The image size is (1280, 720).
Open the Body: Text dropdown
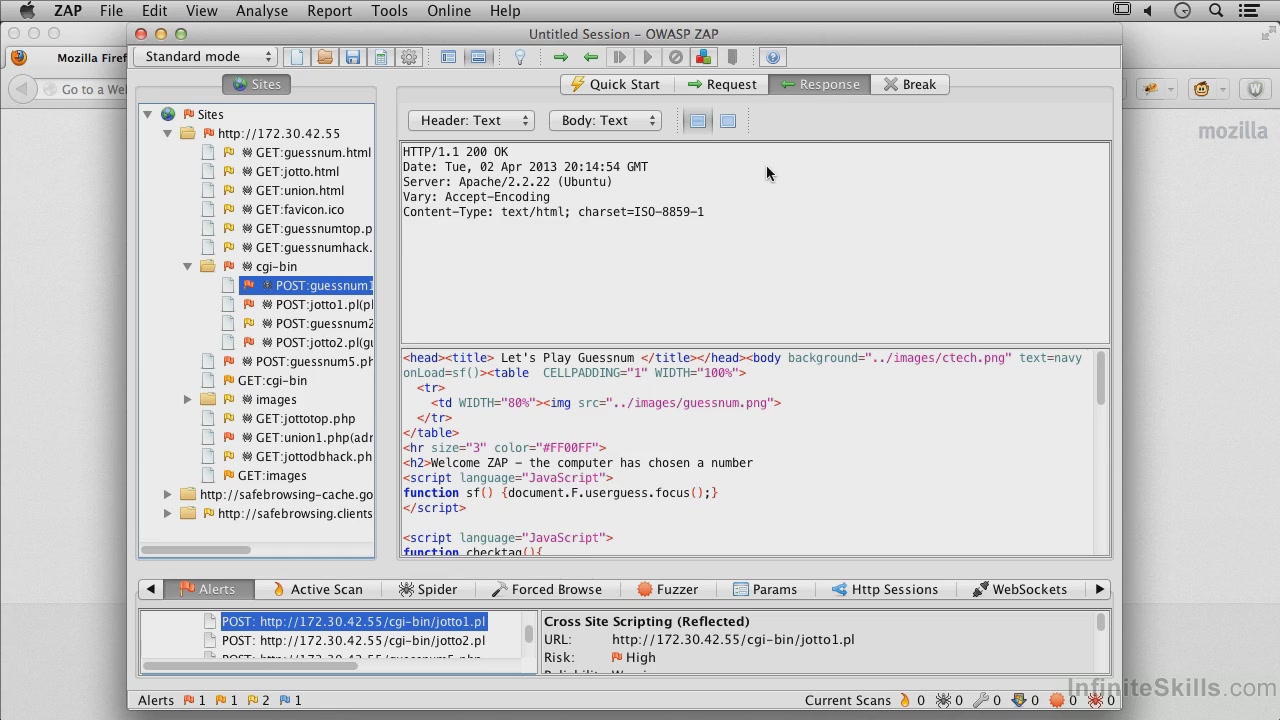[605, 121]
